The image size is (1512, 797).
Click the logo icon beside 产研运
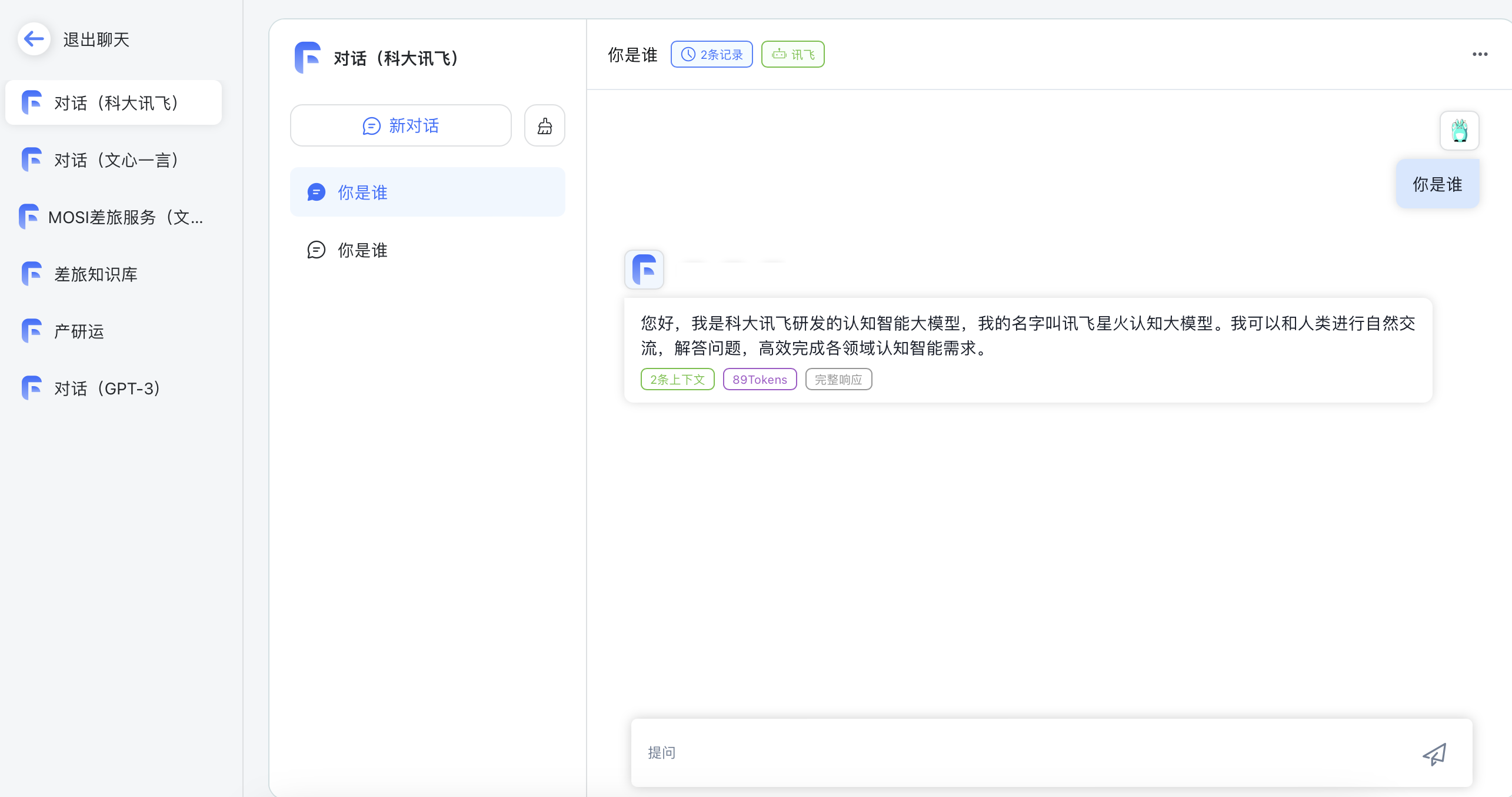pyautogui.click(x=32, y=331)
